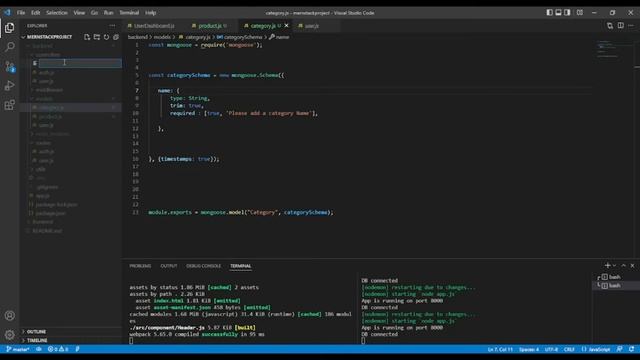
Task: Toggle the secondary sidebar layout icon
Action: [567, 13]
